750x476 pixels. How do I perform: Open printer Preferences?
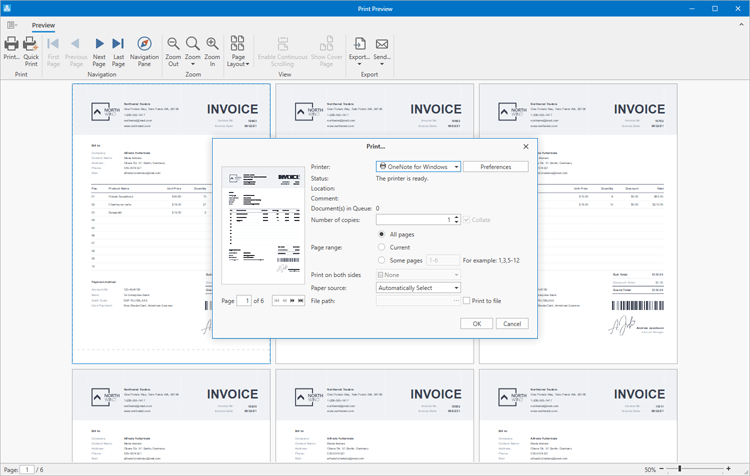click(495, 167)
